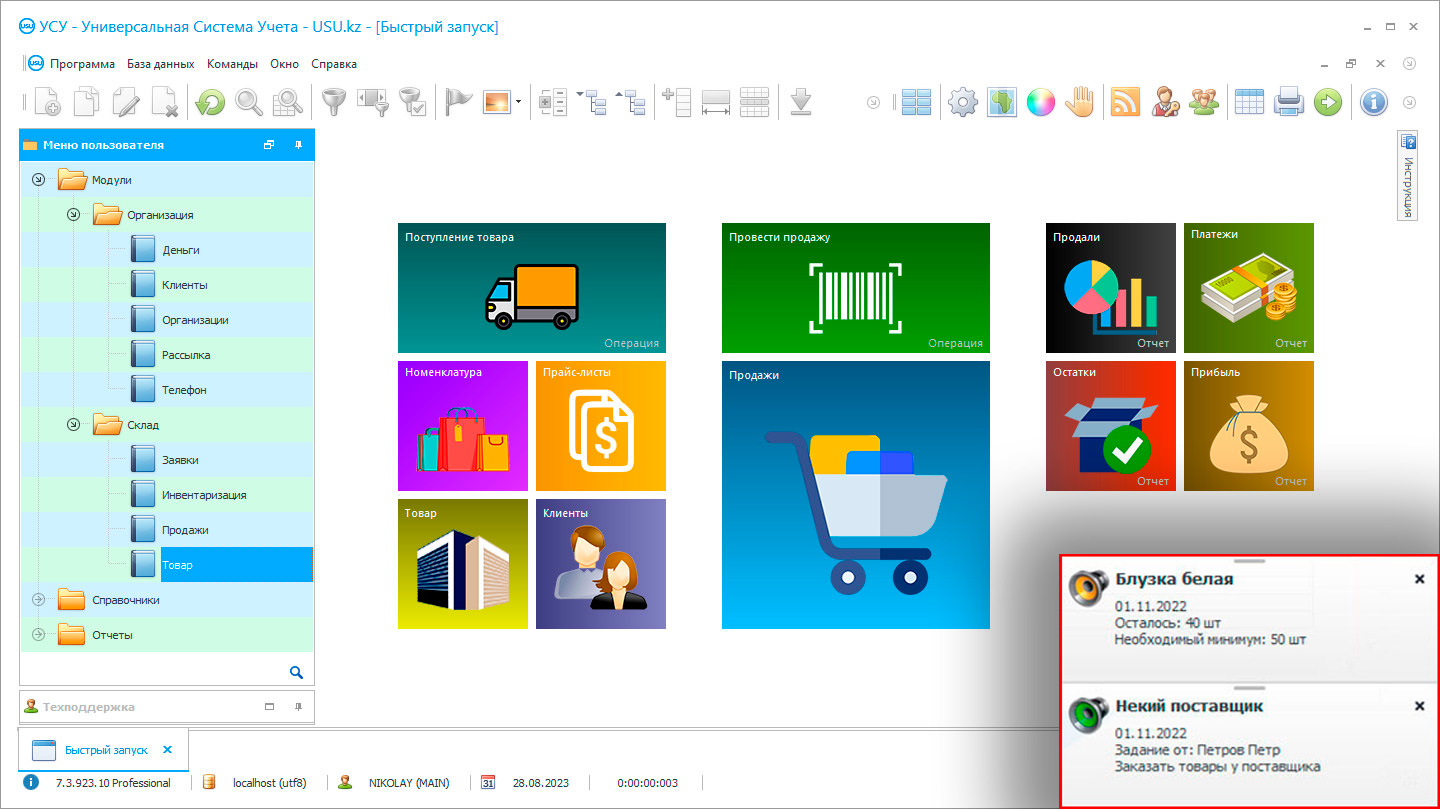Click the plain magnifier search icon
Screen dimensions: 1440x809
pyautogui.click(x=249, y=102)
